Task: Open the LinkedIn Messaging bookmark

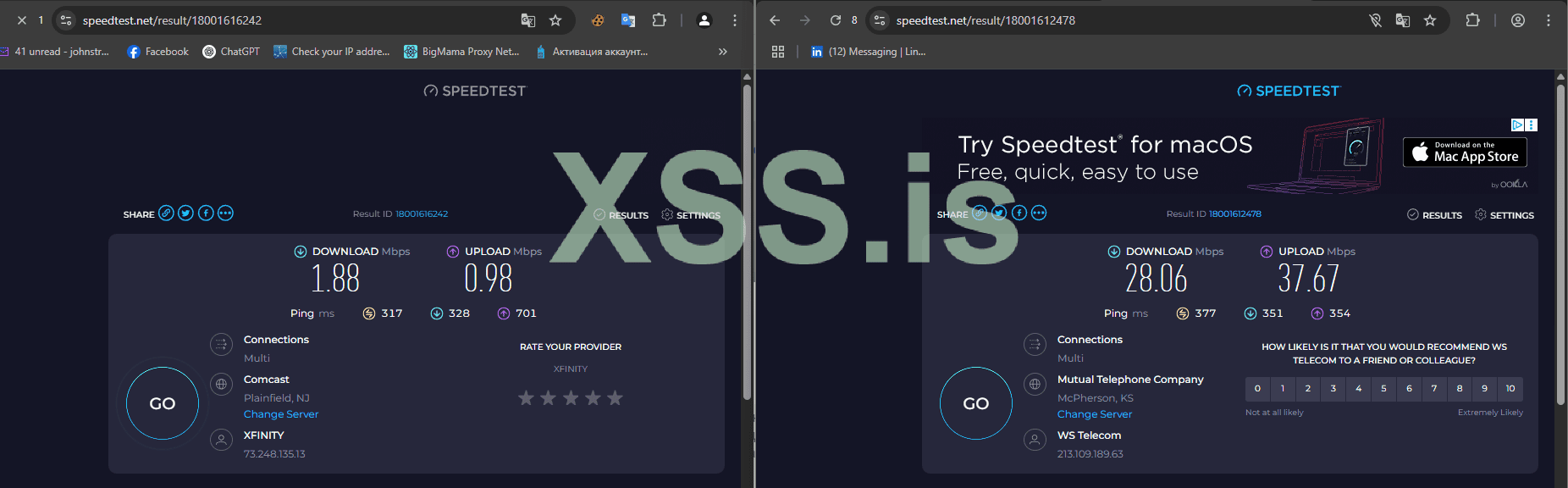Action: 868,52
